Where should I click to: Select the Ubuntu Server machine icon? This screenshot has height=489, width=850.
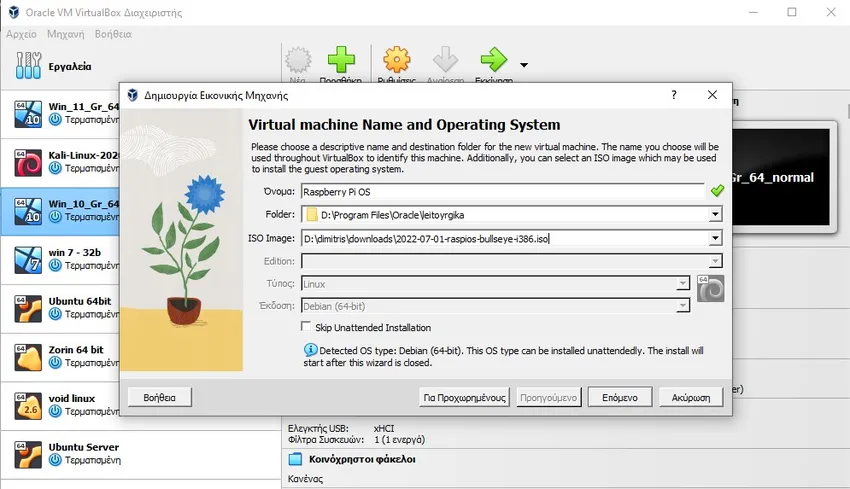pos(28,454)
